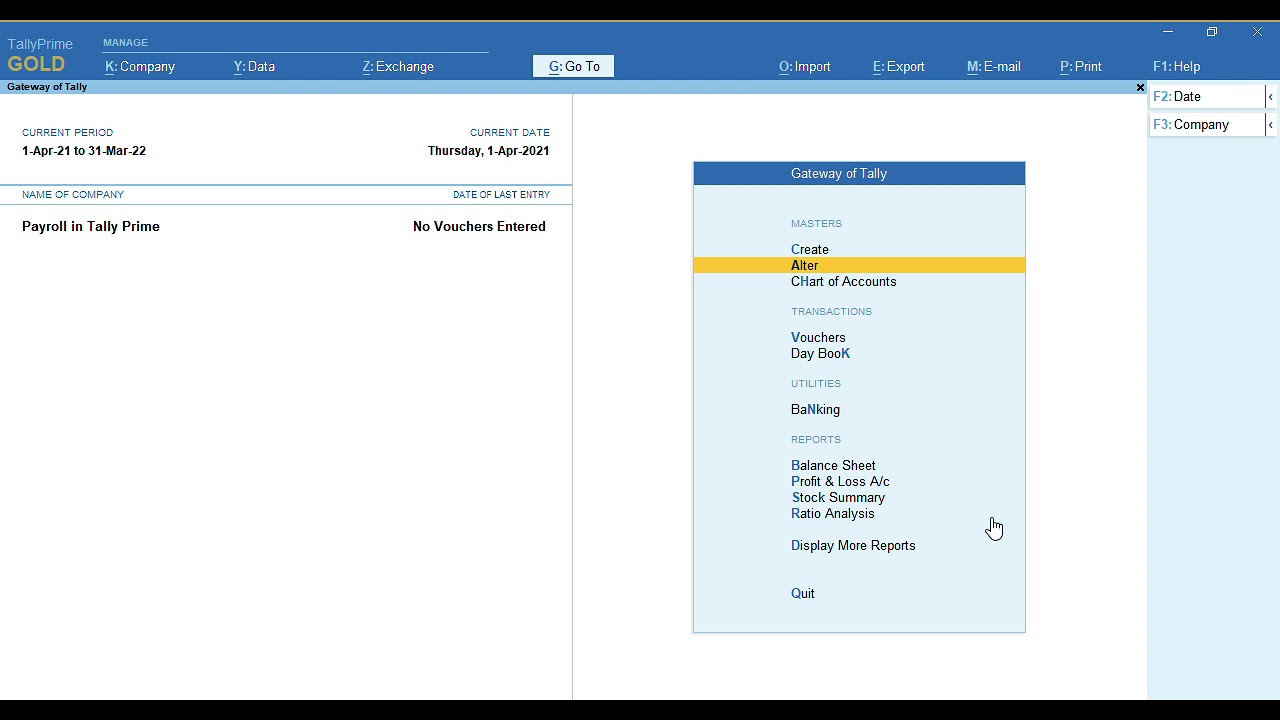
Task: Open the K: Company menu
Action: tap(140, 67)
